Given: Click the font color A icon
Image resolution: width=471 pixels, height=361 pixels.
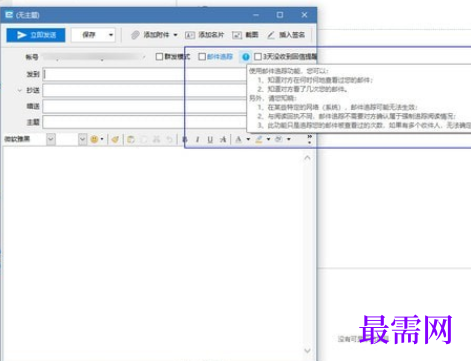Looking at the screenshot, I should 238,139.
